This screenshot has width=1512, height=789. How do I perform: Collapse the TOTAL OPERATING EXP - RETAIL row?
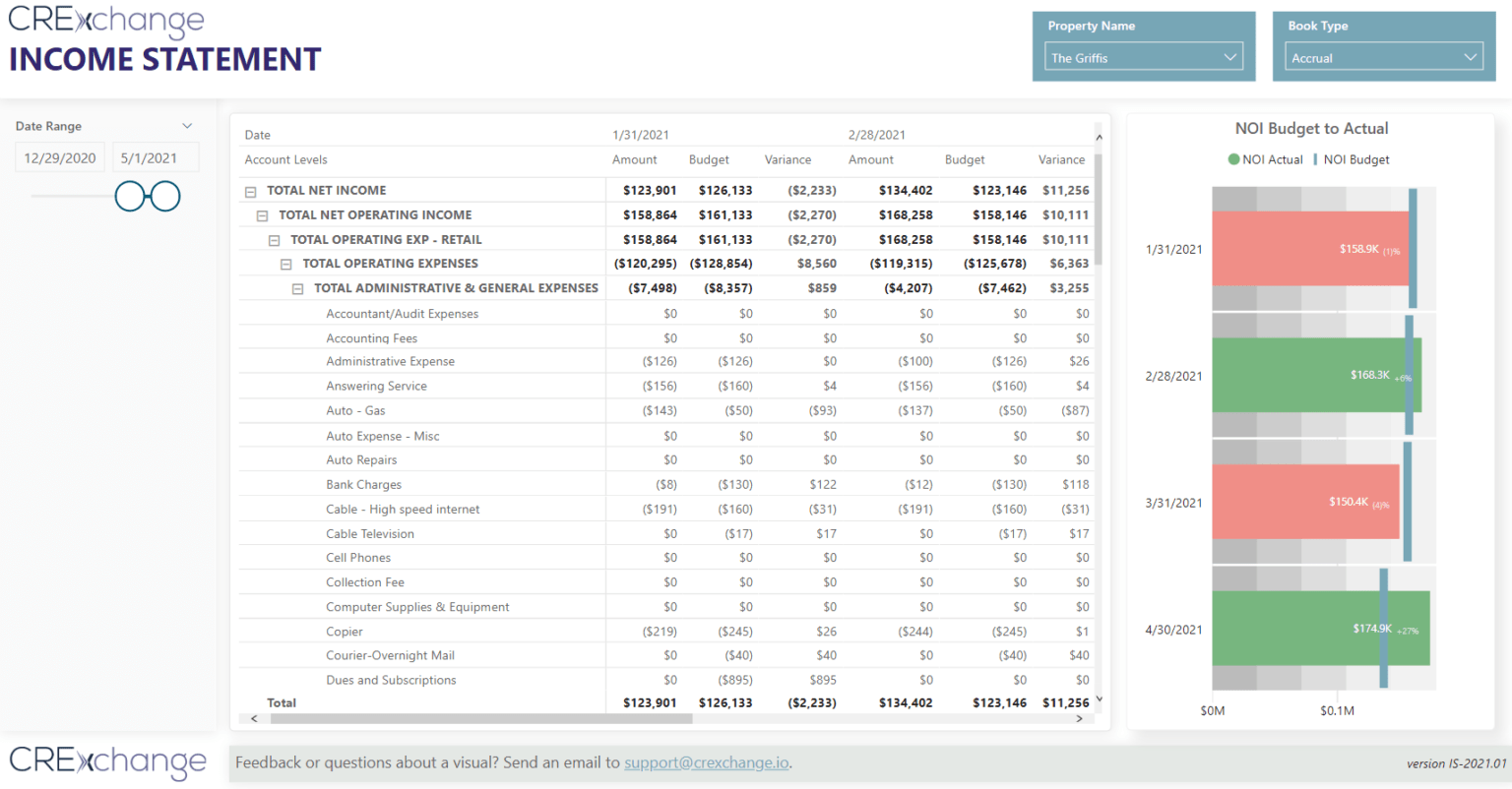point(274,238)
